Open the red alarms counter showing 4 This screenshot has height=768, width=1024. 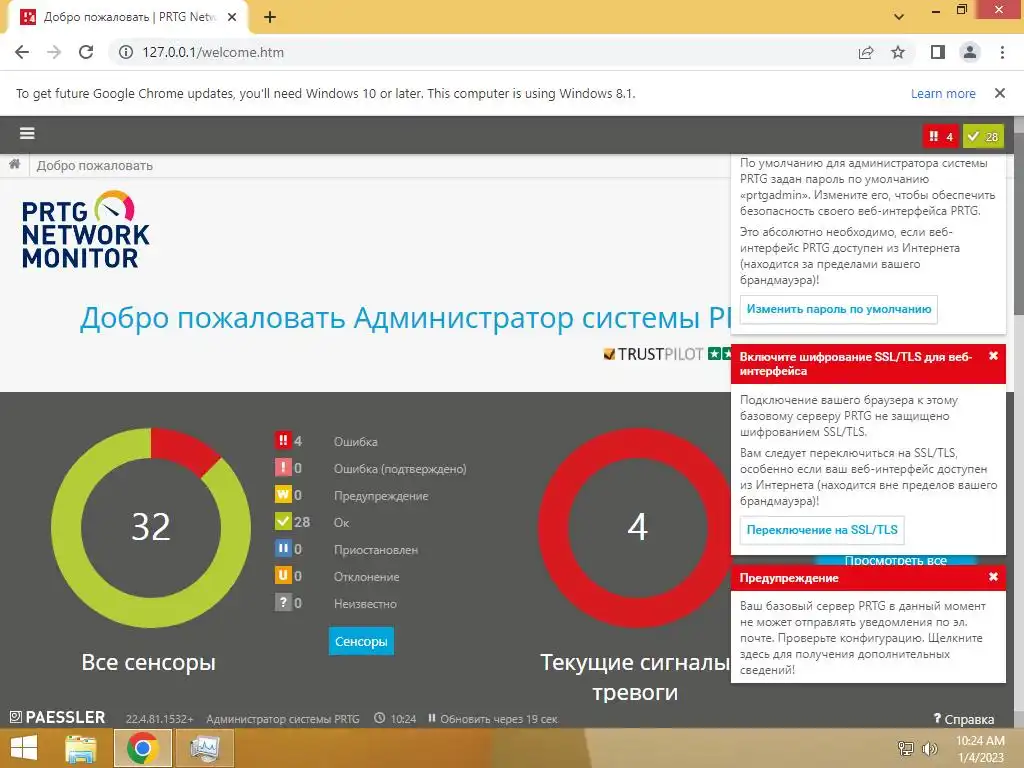coord(940,136)
